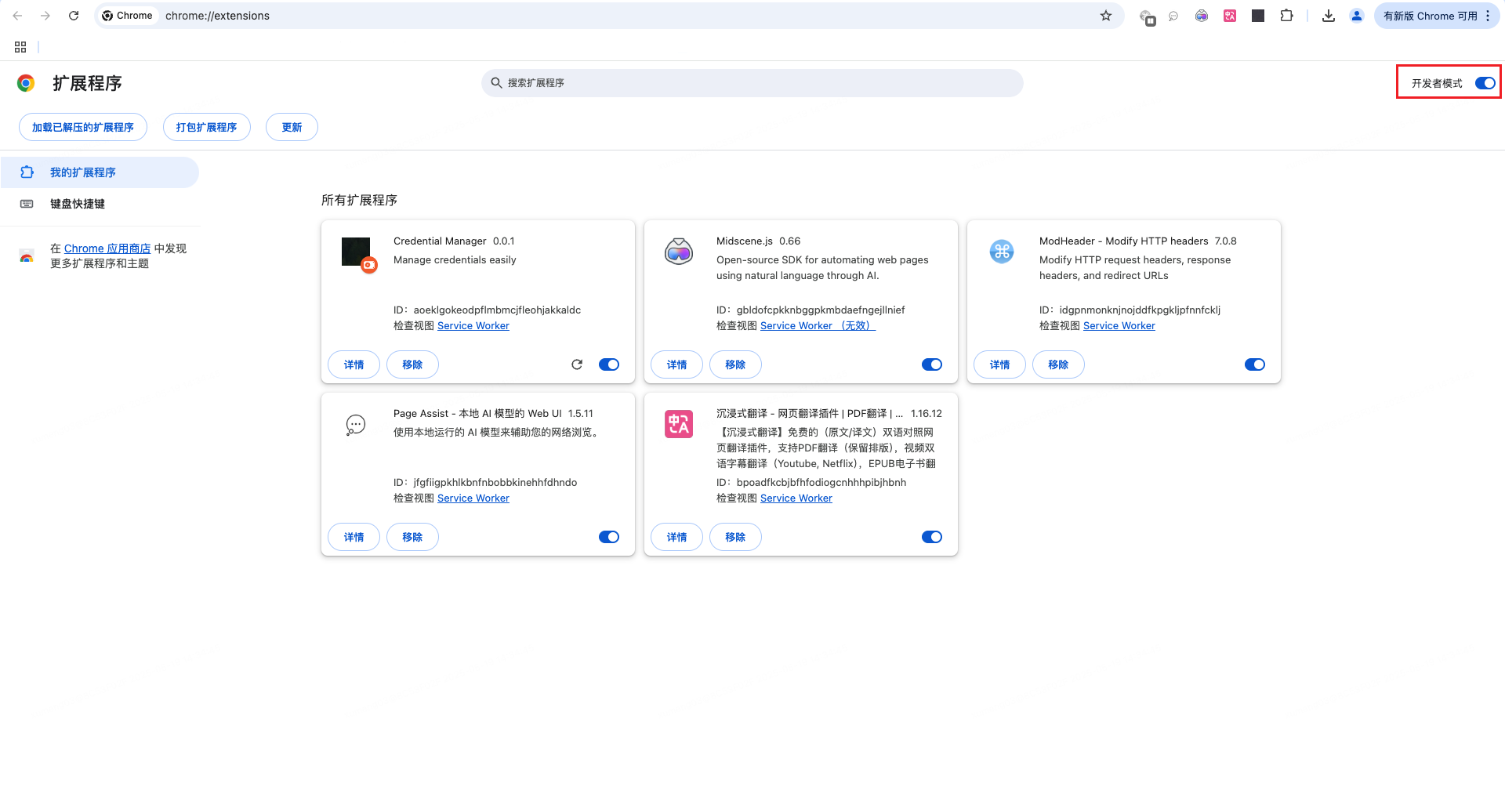Open Page Assist Service Worker link
The image size is (1505, 812).
473,498
